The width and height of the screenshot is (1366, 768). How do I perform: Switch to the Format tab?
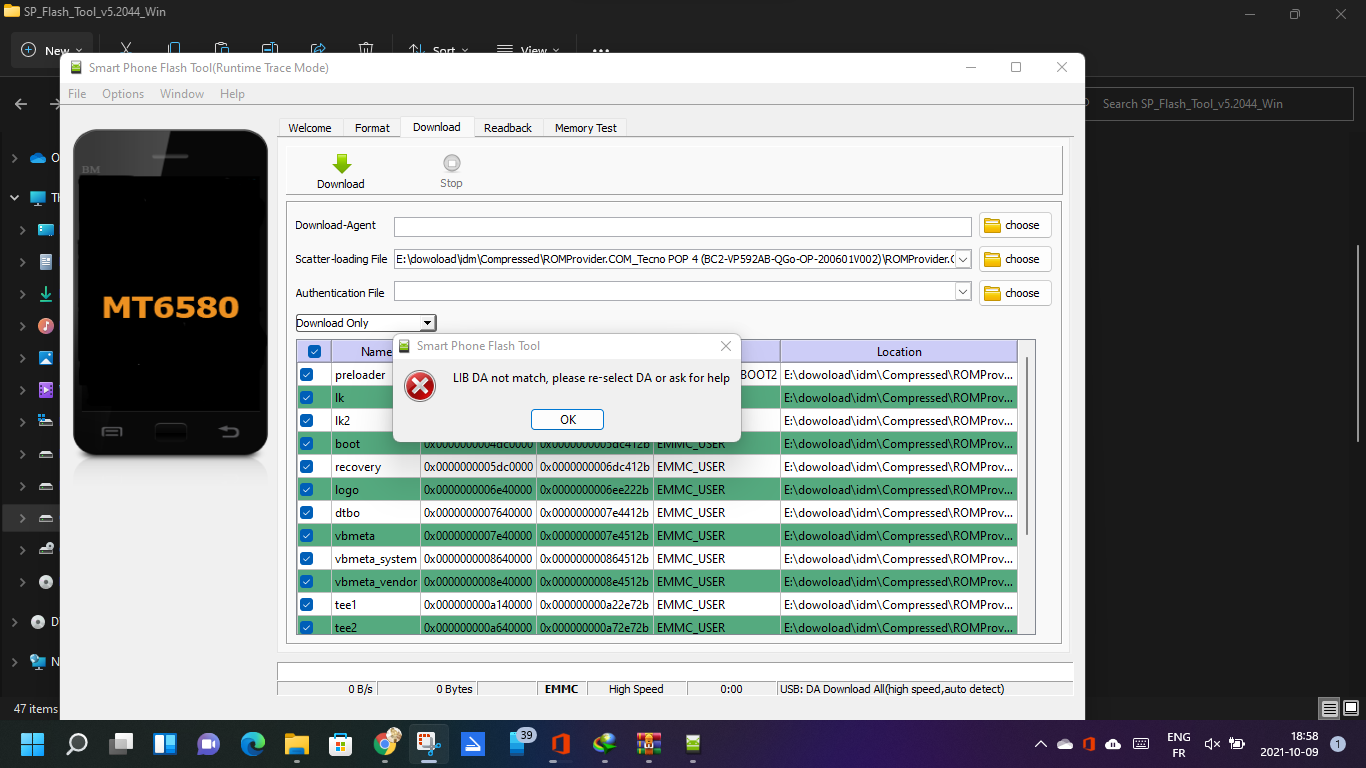coord(372,128)
